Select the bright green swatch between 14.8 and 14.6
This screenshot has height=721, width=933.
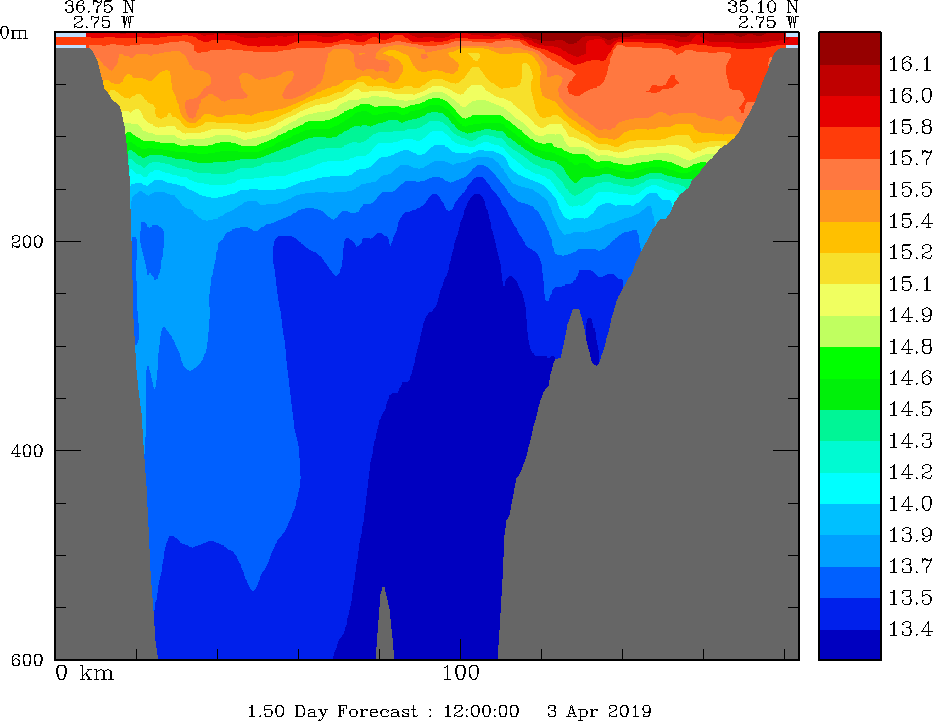[x=850, y=363]
